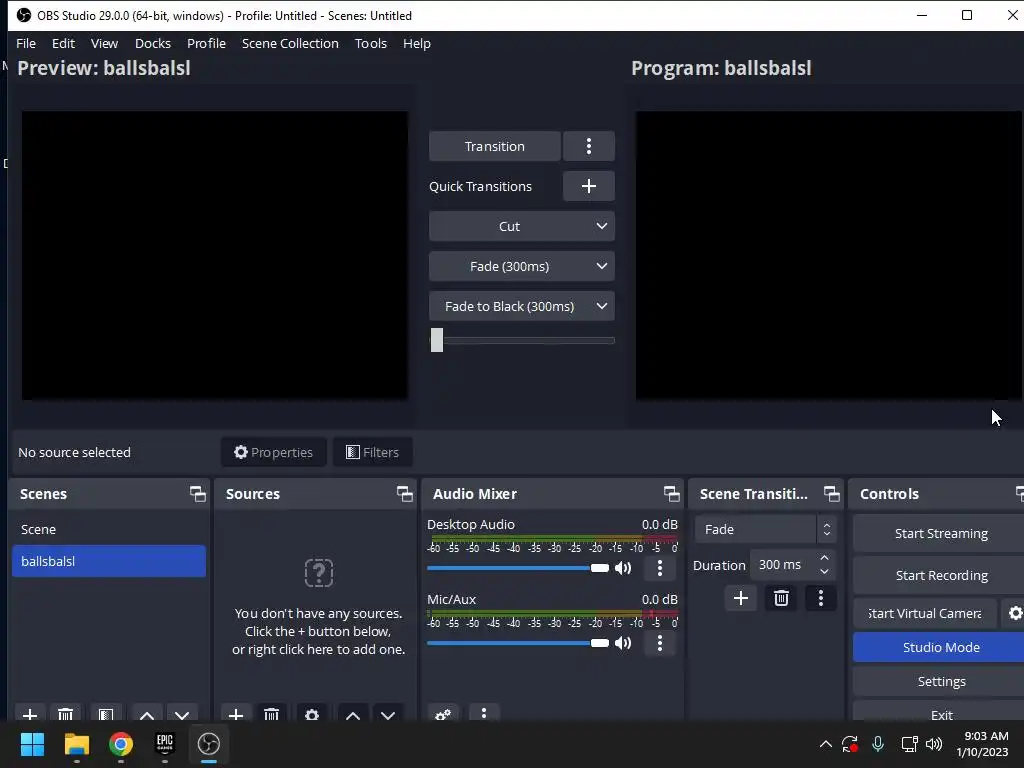The image size is (1024, 768).
Task: Open File Explorer from taskbar
Action: coord(76,744)
